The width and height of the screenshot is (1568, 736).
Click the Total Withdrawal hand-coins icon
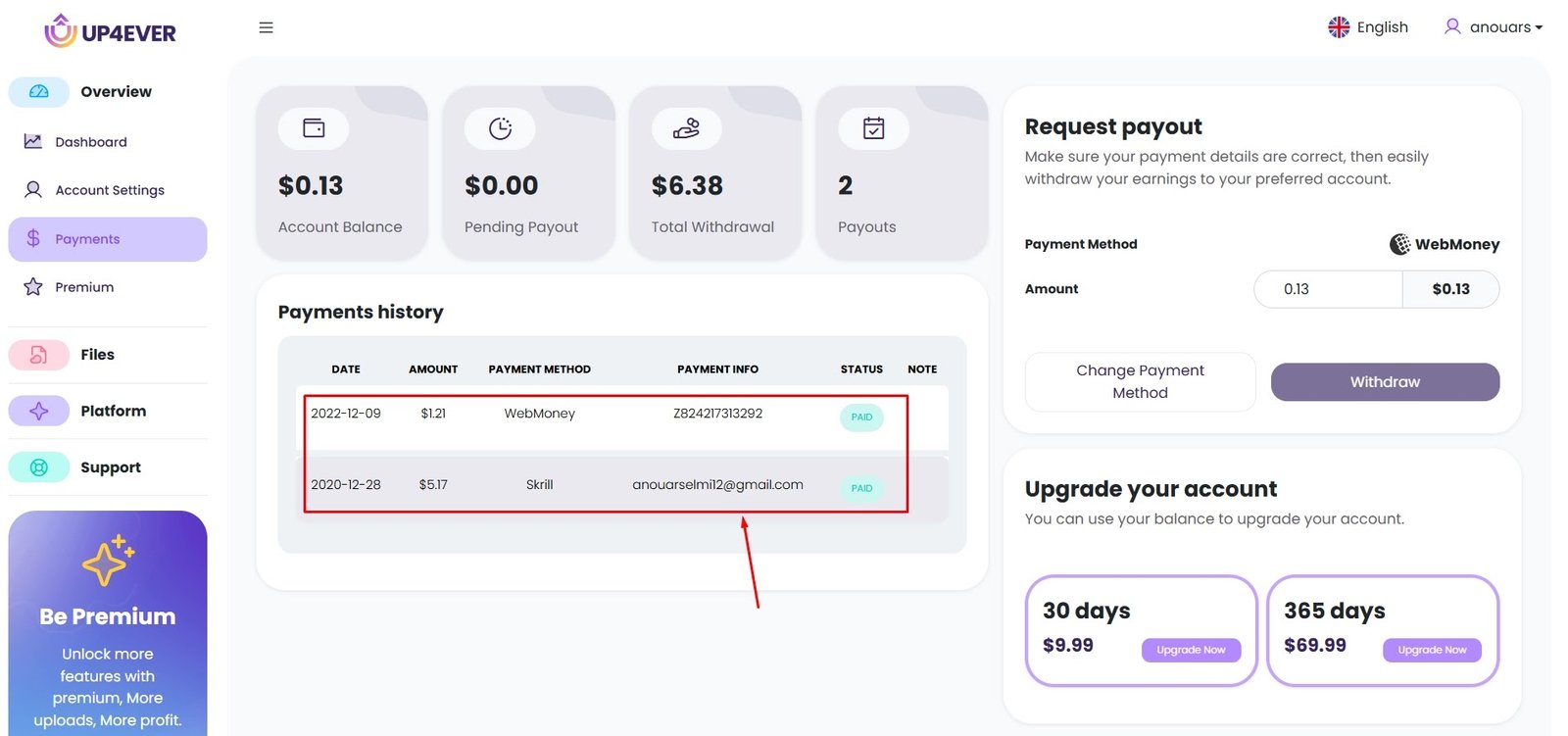point(686,128)
